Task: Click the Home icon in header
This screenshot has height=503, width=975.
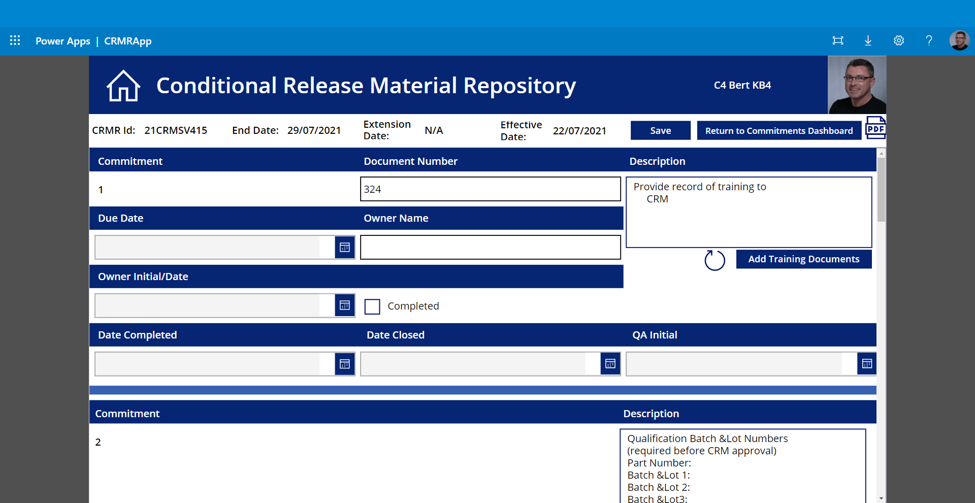Action: point(123,86)
